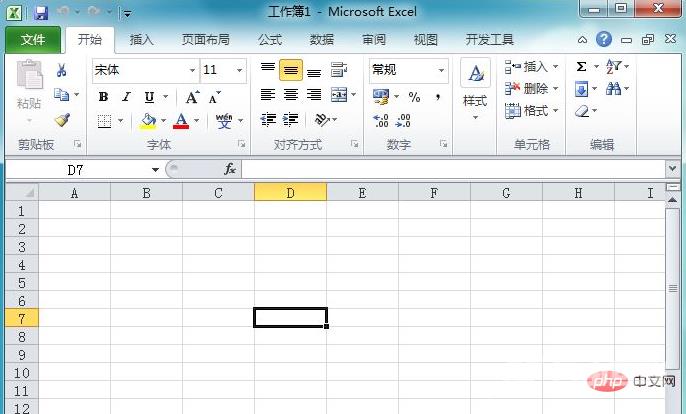
Task: Toggle Bold formatting
Action: (x=103, y=97)
